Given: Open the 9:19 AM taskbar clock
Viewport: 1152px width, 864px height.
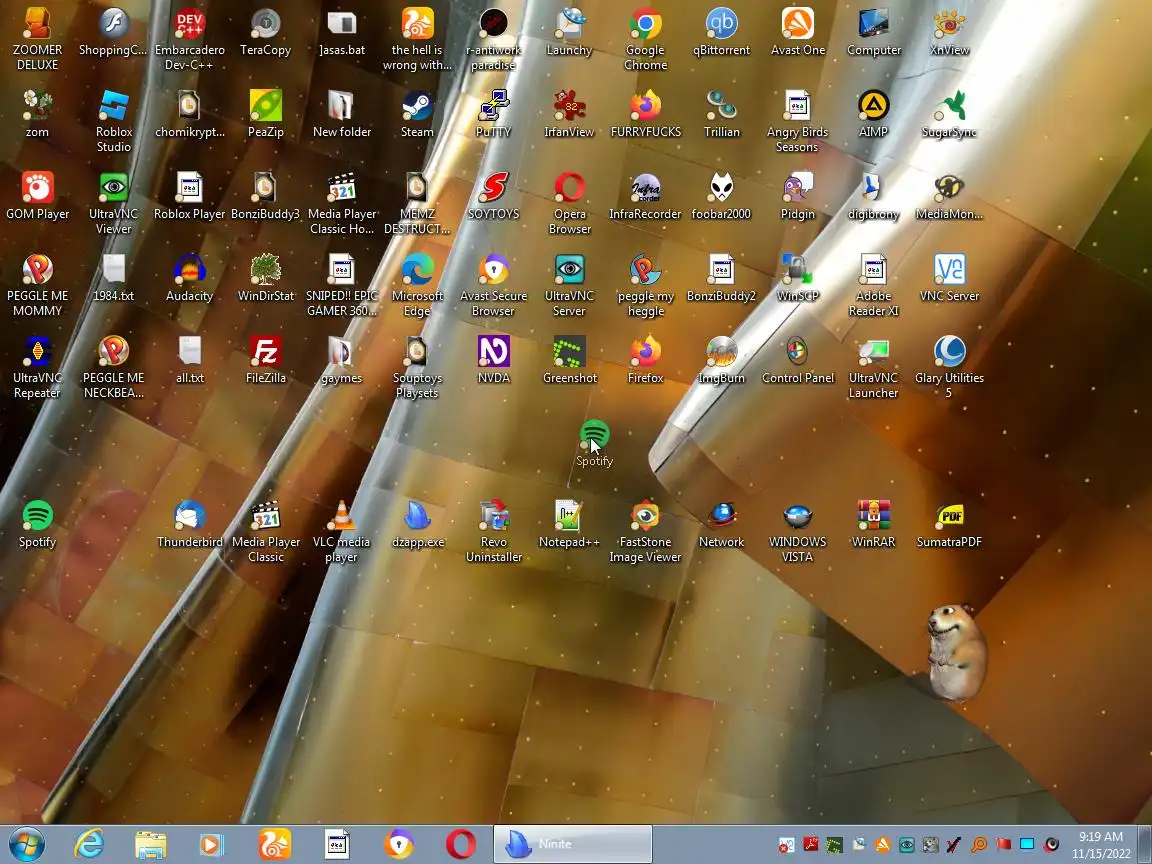Looking at the screenshot, I should [1101, 845].
